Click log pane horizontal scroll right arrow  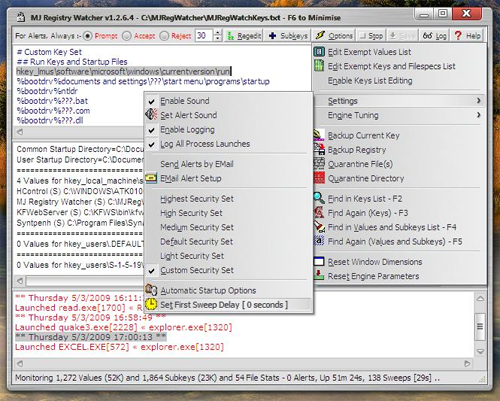point(467,363)
